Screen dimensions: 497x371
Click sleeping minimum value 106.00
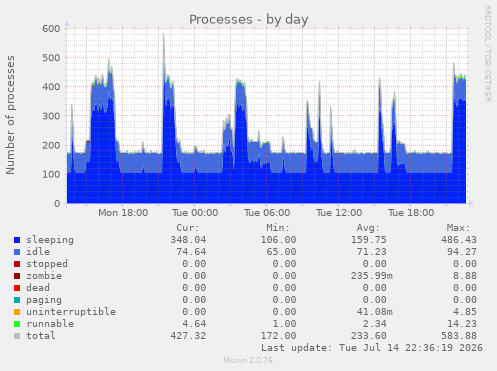tap(278, 240)
